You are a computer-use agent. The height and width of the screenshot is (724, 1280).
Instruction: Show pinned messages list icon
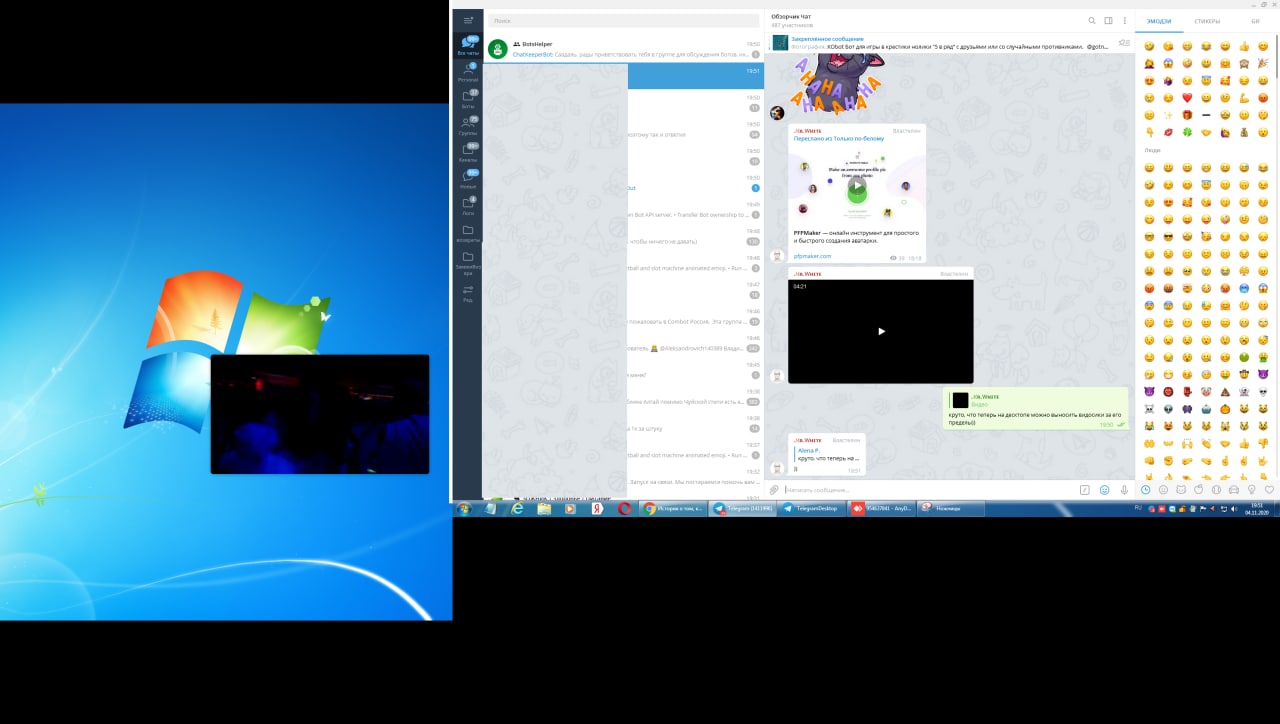point(1124,42)
